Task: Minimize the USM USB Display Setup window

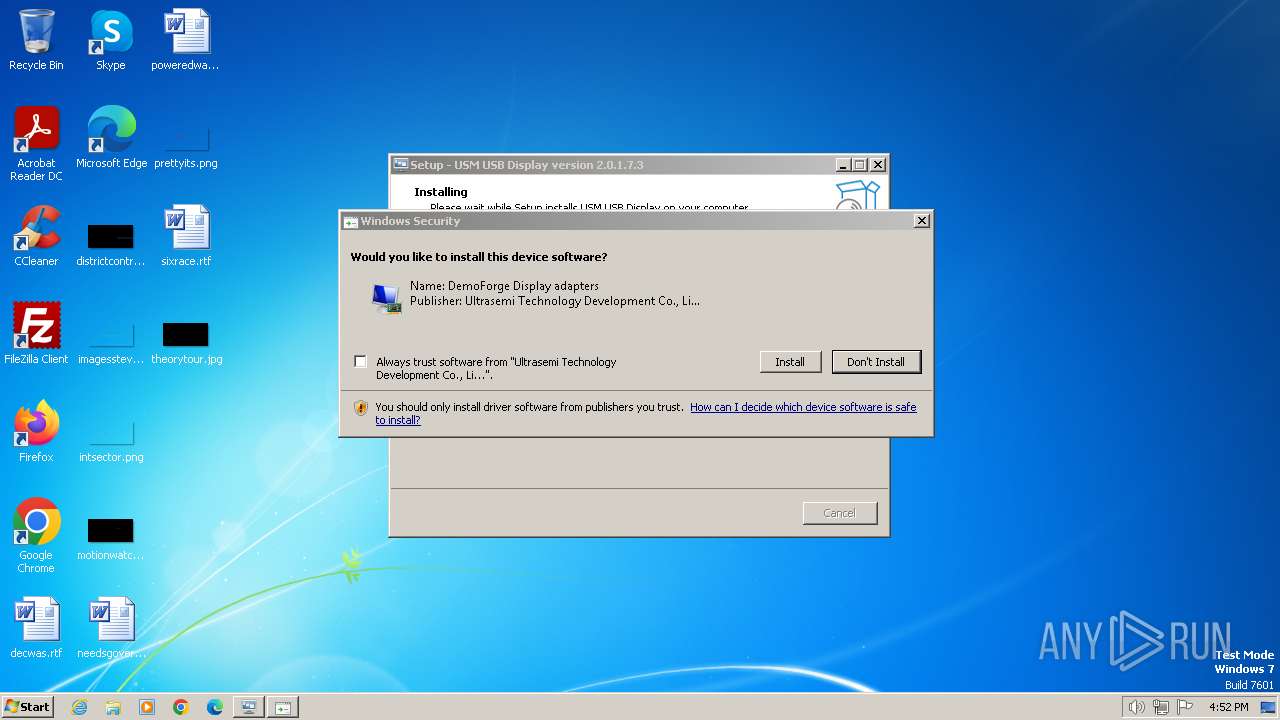Action: 843,165
